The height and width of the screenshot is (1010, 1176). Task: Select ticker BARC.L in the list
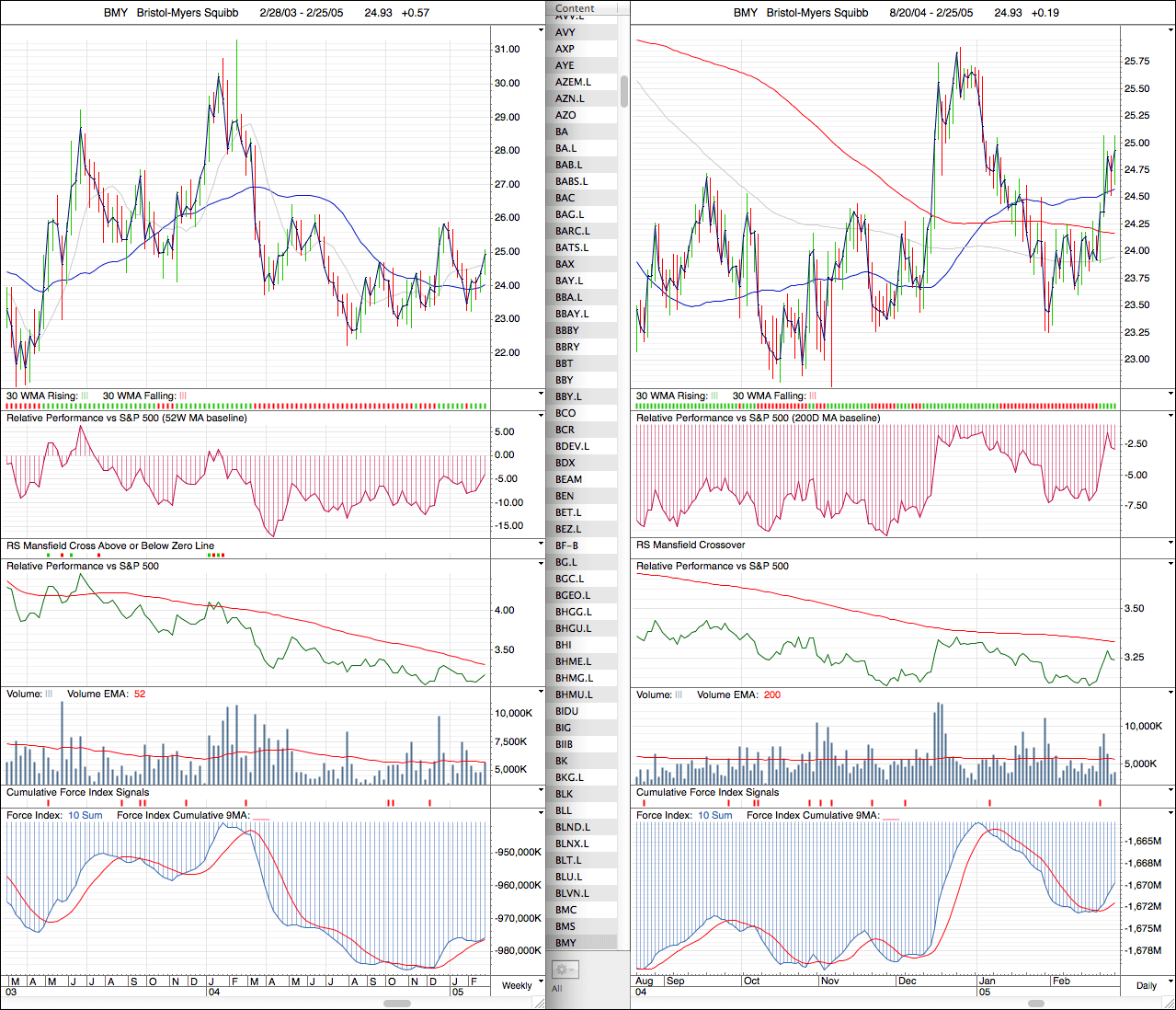(x=582, y=231)
